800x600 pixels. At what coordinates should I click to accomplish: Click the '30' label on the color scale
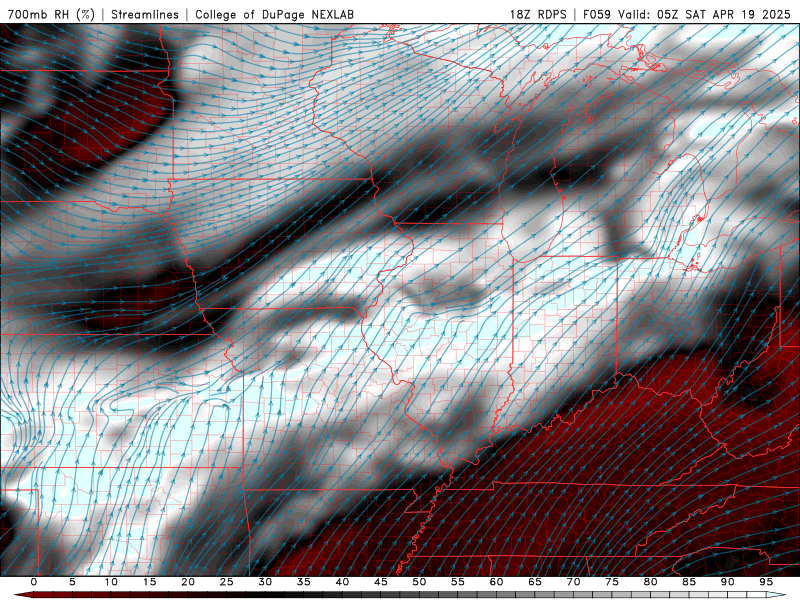pos(265,582)
